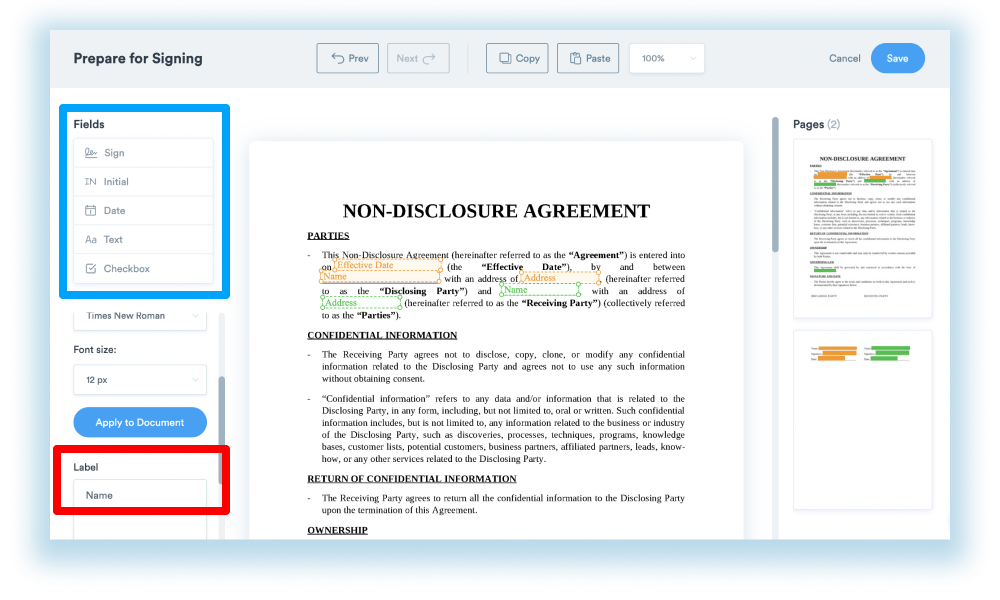Viewport: 1000px width, 600px height.
Task: Open page 1 thumbnail
Action: click(862, 228)
